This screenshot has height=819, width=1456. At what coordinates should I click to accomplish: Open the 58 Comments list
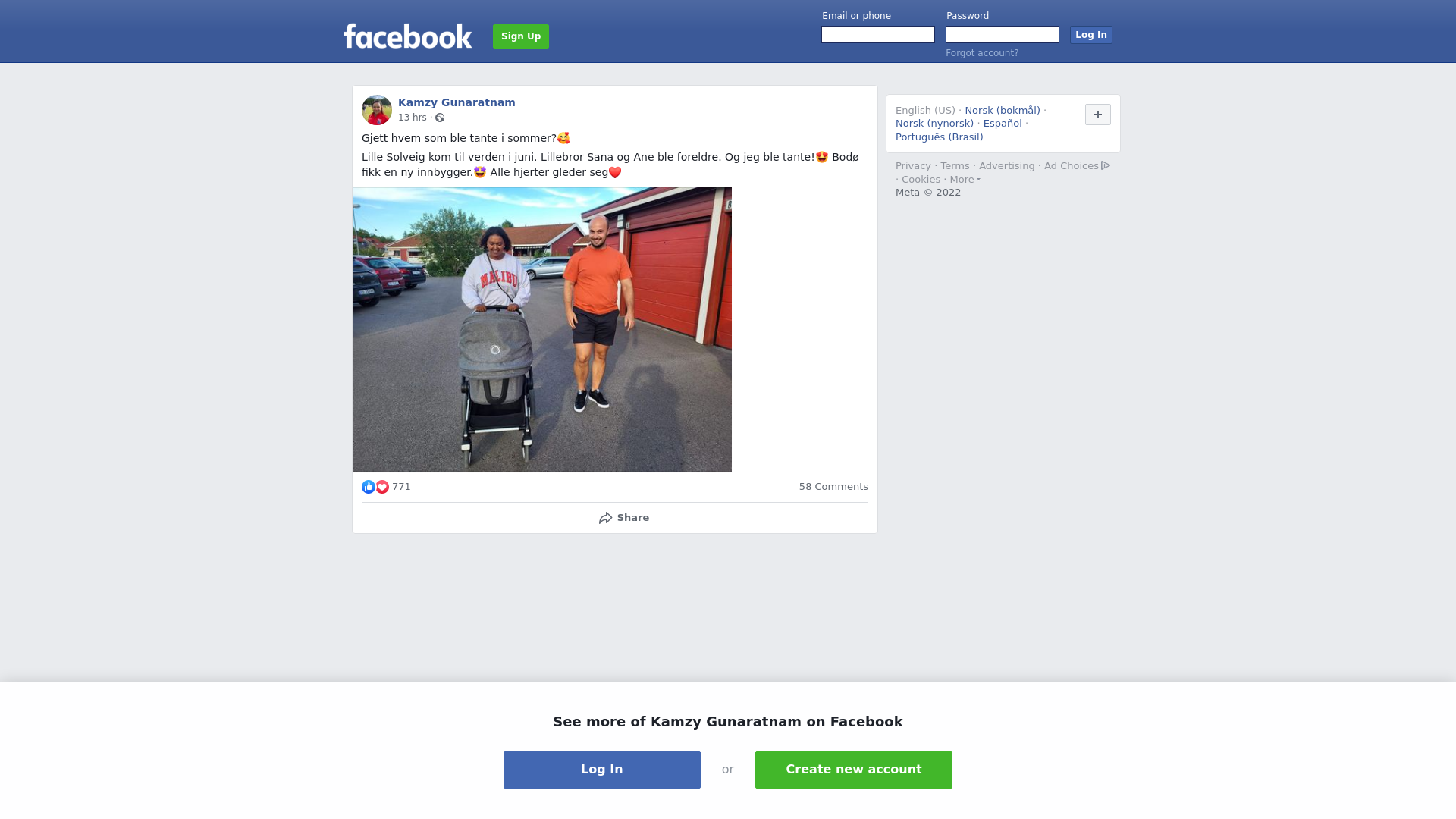pyautogui.click(x=833, y=487)
